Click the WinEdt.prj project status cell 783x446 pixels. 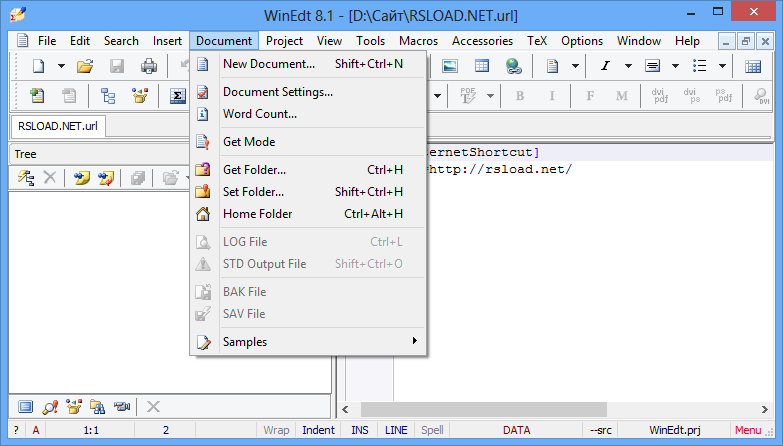[x=675, y=430]
